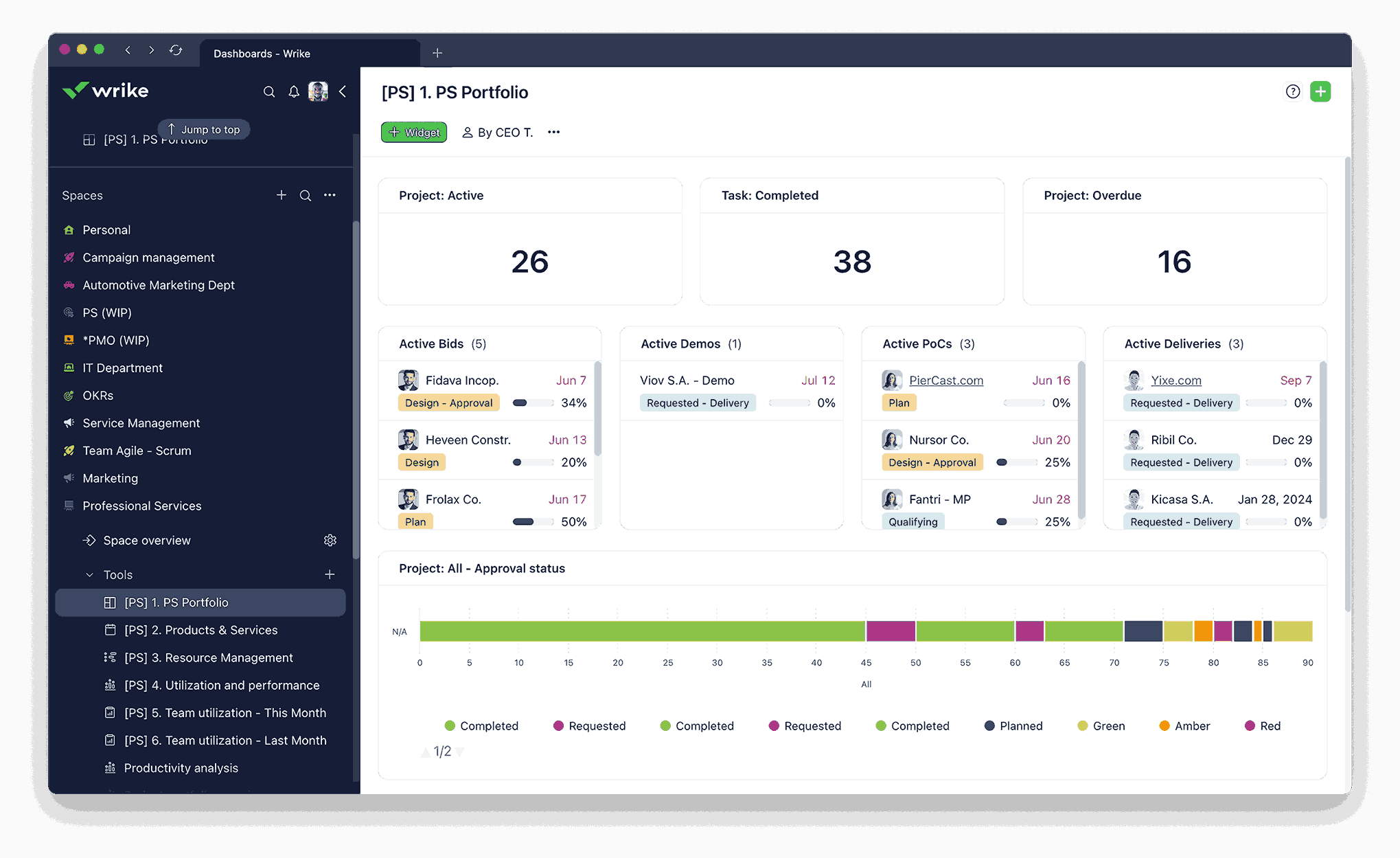Open [PS] 3. Resource Management
Viewport: 1400px width, 858px height.
click(208, 658)
